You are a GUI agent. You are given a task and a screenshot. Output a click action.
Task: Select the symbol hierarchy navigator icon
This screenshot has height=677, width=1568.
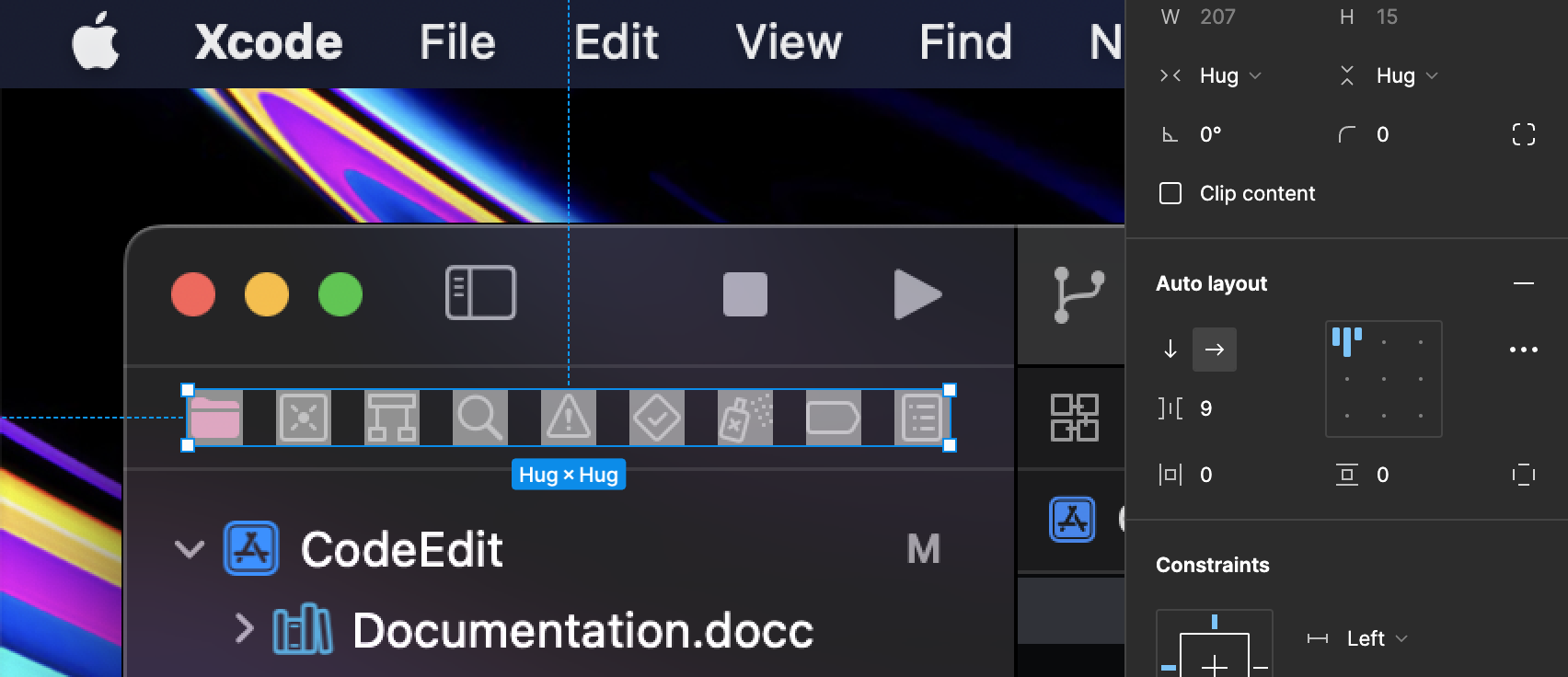(x=392, y=418)
